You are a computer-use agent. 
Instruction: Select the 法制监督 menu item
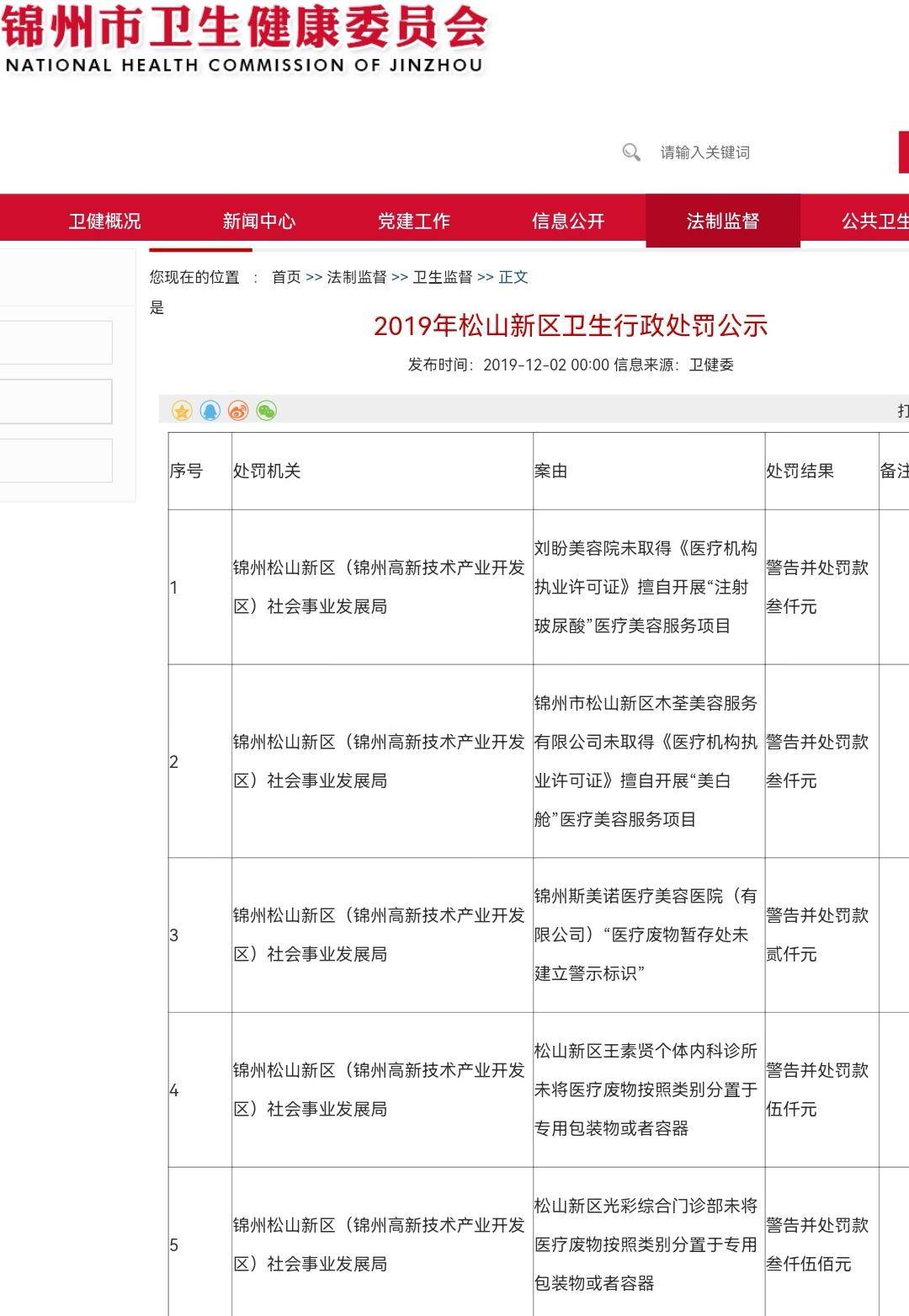pos(723,221)
